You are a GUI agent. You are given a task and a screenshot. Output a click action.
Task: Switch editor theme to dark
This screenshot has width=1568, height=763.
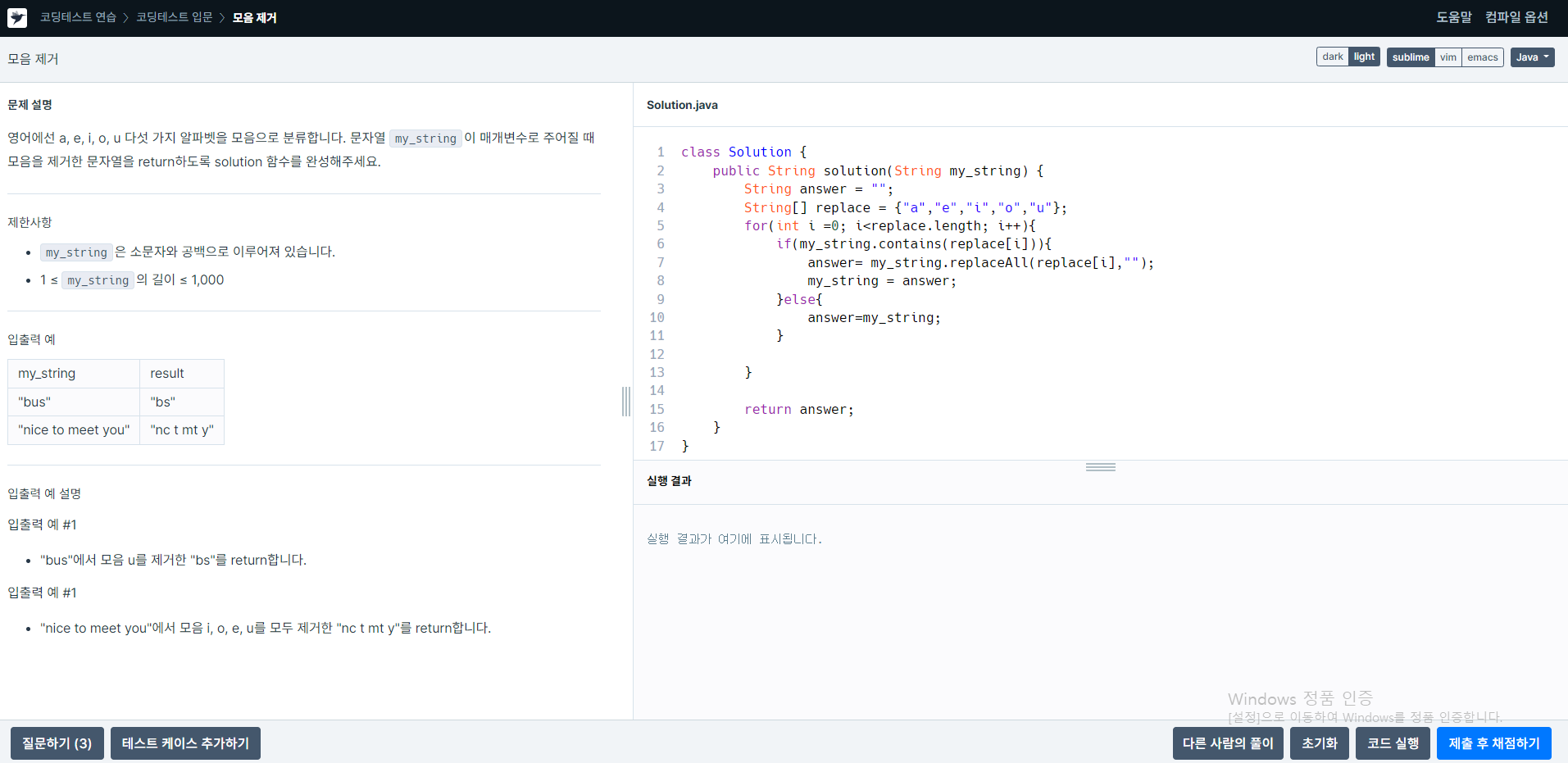[1332, 57]
